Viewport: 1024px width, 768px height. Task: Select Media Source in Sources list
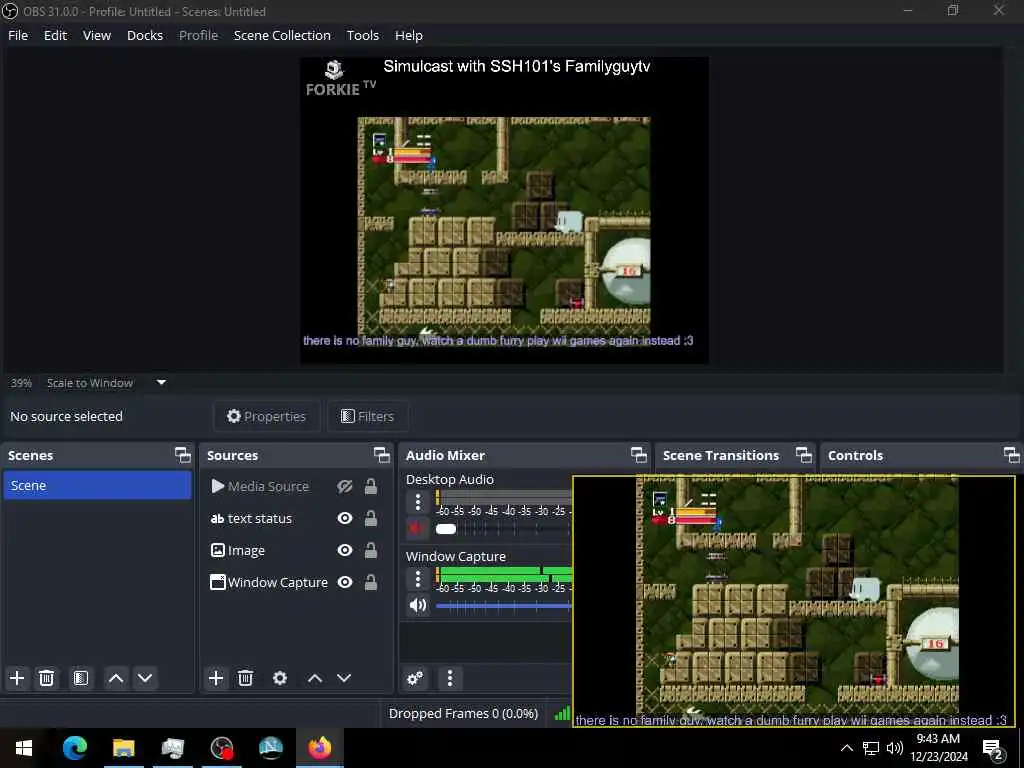(268, 486)
